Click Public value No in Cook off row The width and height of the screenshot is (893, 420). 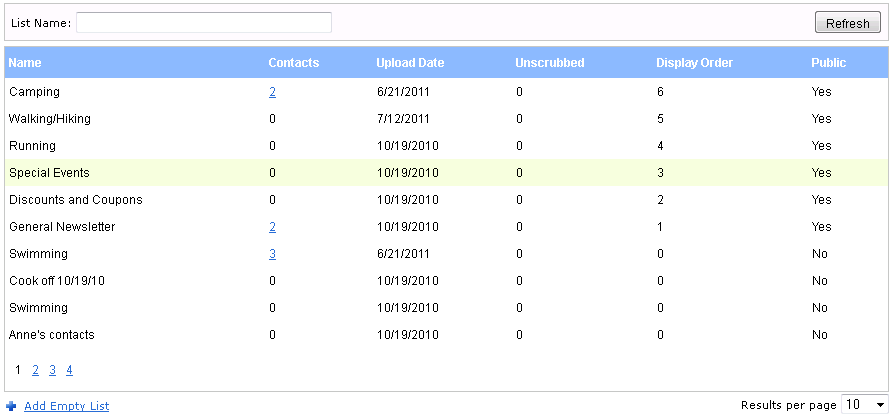click(x=820, y=281)
